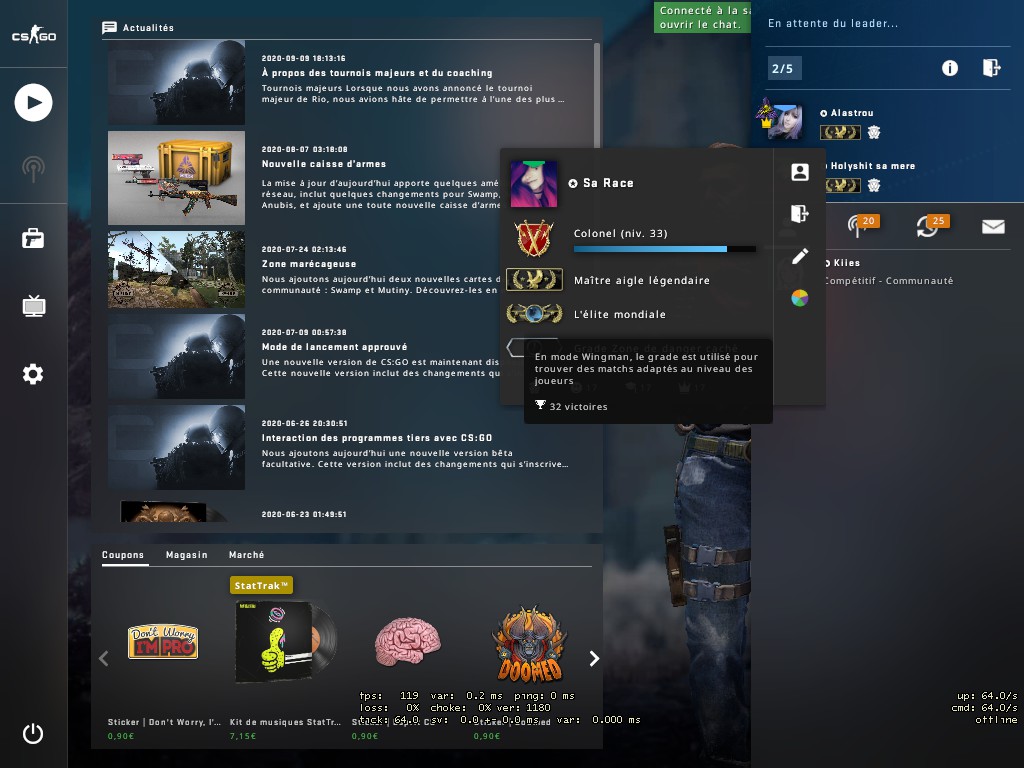Open the Play menu button
This screenshot has height=768, width=1024.
point(33,103)
